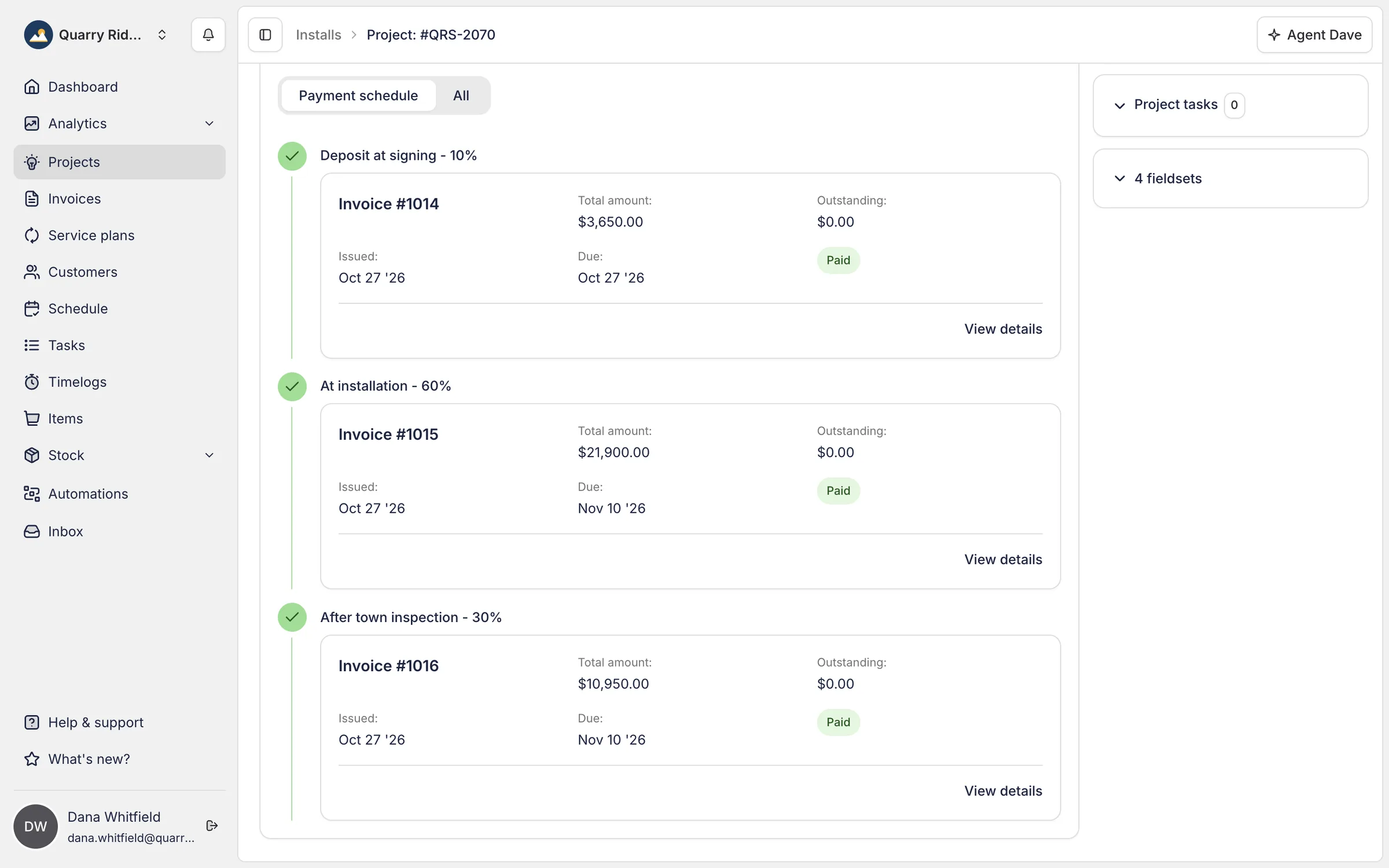This screenshot has width=1389, height=868.
Task: Click Paid badge on Invoice #1014
Action: tap(838, 260)
